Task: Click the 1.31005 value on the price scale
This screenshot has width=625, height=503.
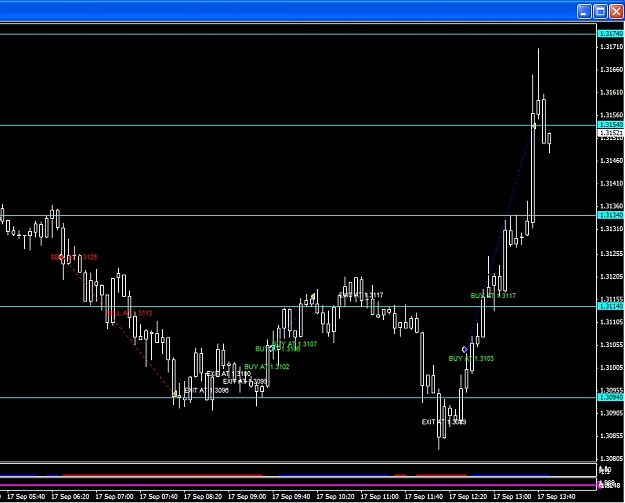Action: 611,367
